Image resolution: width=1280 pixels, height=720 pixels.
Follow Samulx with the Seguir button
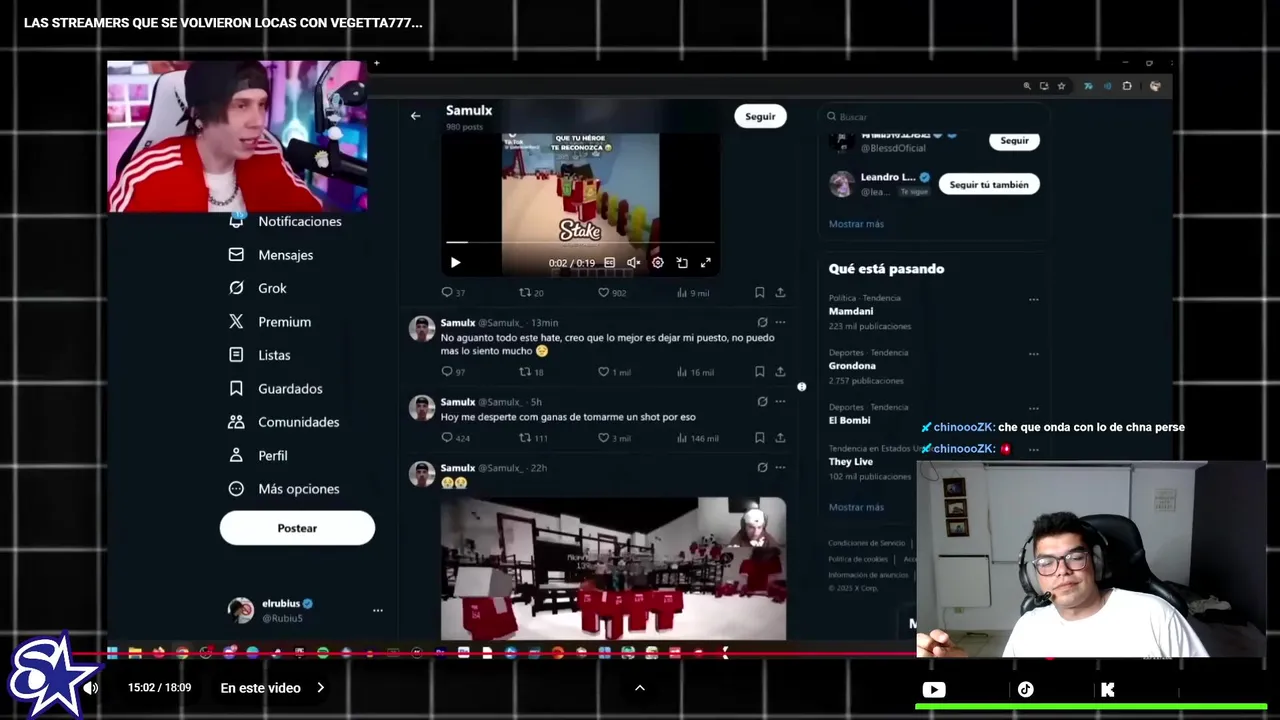760,116
